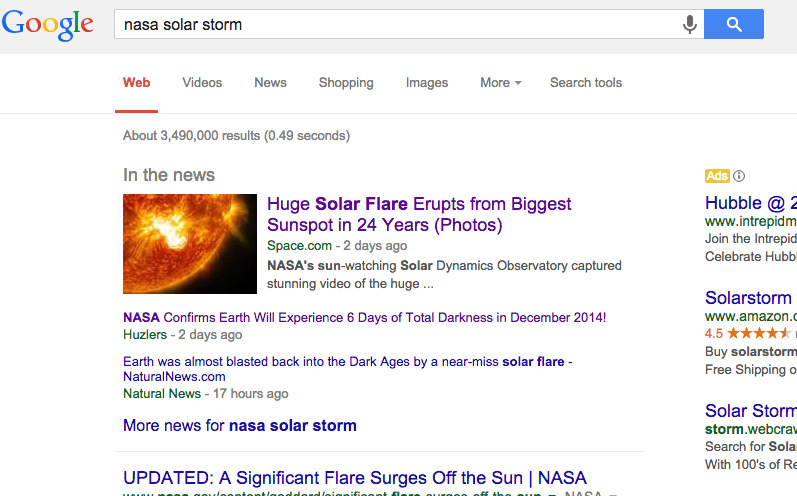Screen dimensions: 797x496
Task: Open the Images tab
Action: tap(427, 83)
